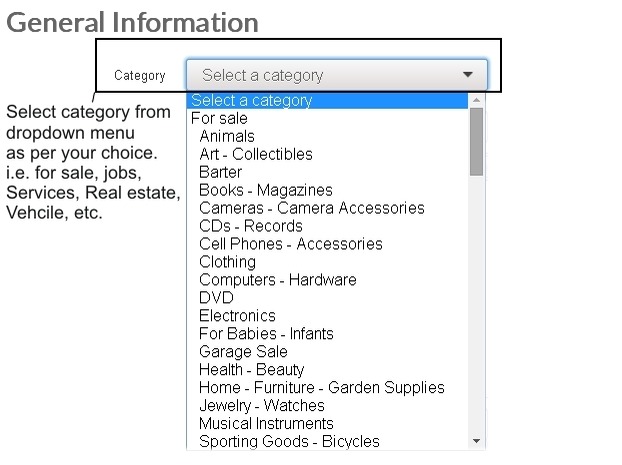The height and width of the screenshot is (465, 622).
Task: Pick 'Animals' category option
Action: pyautogui.click(x=227, y=136)
